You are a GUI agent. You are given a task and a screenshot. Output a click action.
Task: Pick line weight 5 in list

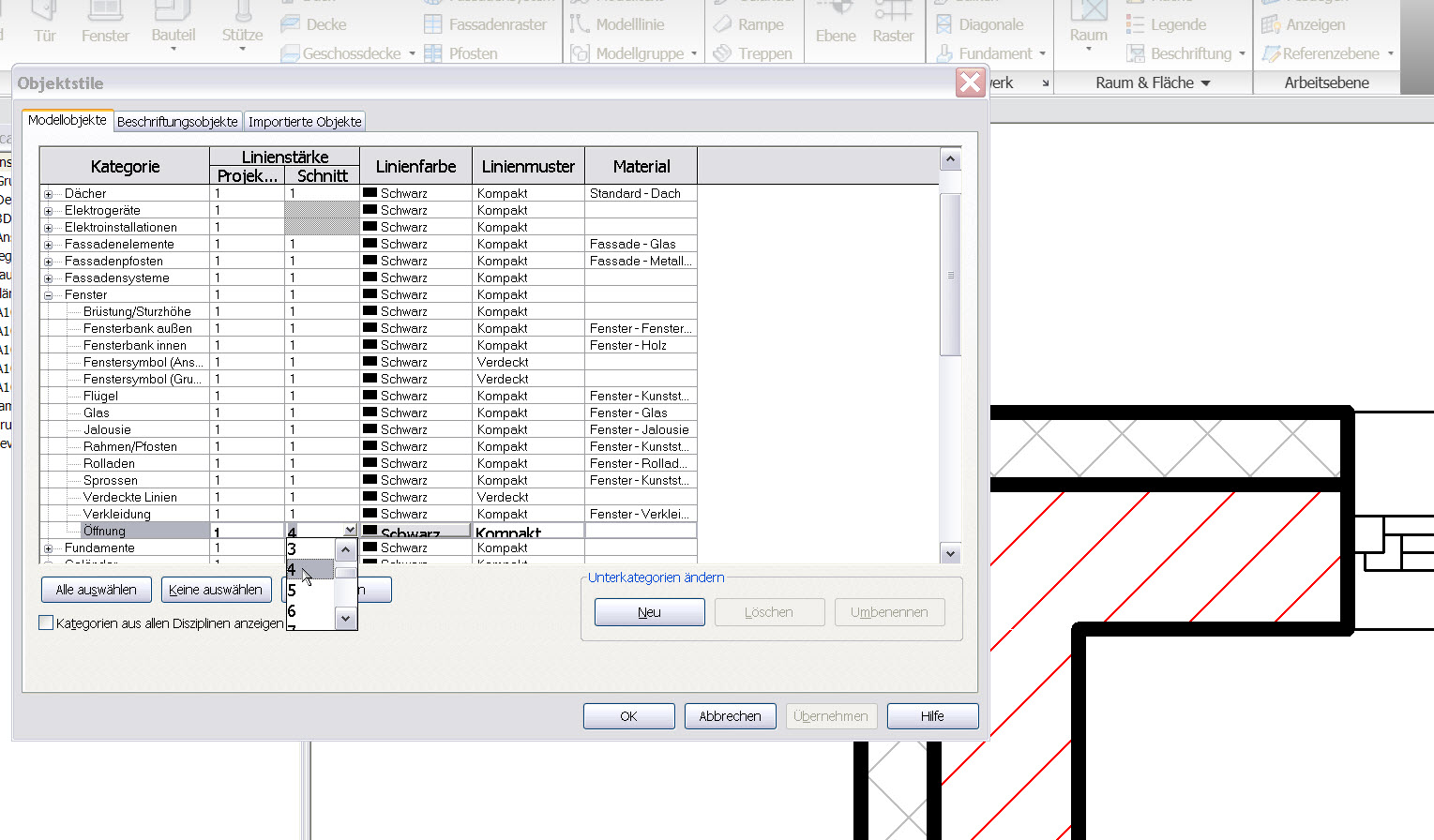[310, 590]
